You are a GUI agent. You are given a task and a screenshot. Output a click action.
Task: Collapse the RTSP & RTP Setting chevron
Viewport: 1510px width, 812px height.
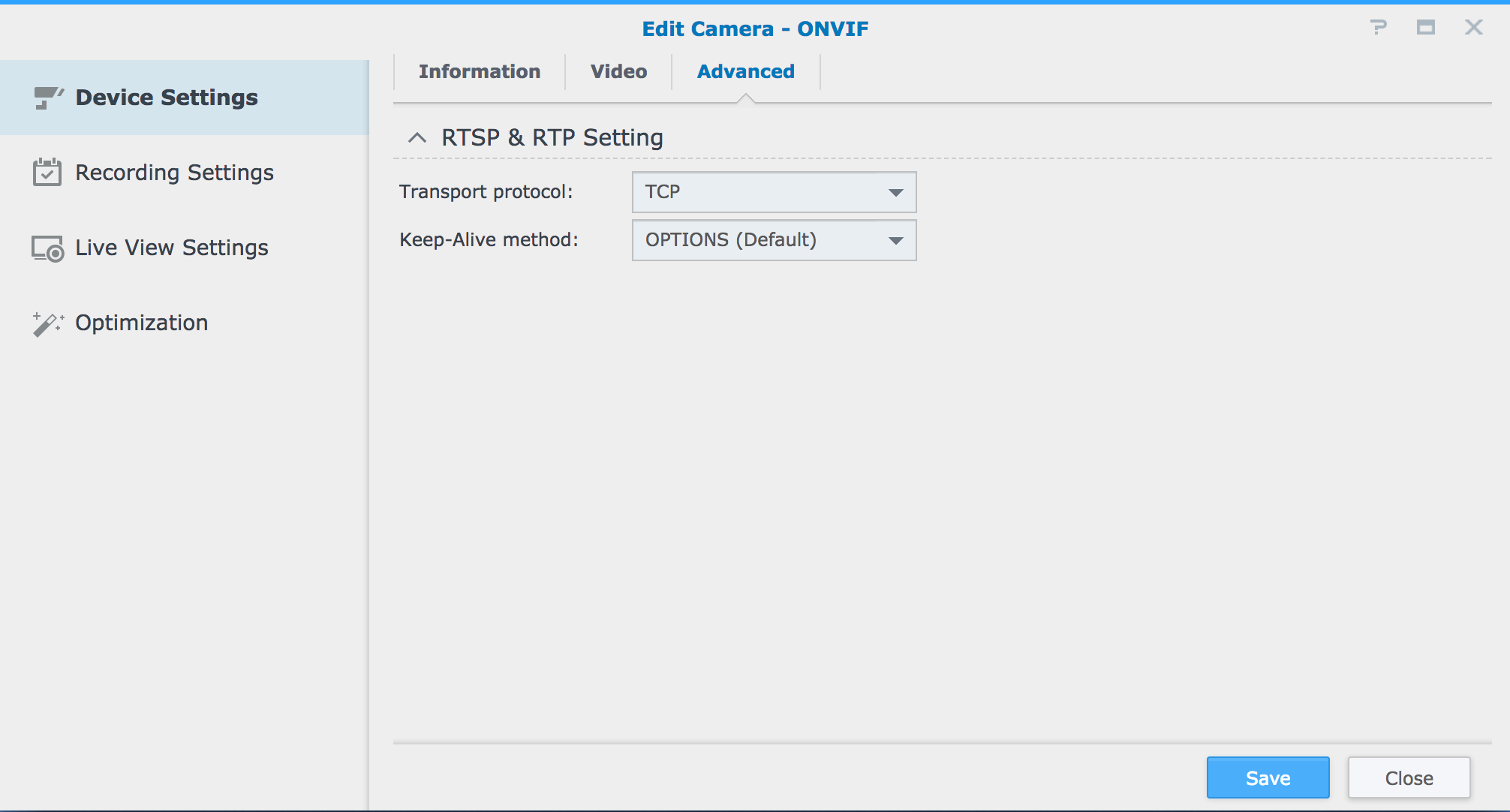click(417, 137)
